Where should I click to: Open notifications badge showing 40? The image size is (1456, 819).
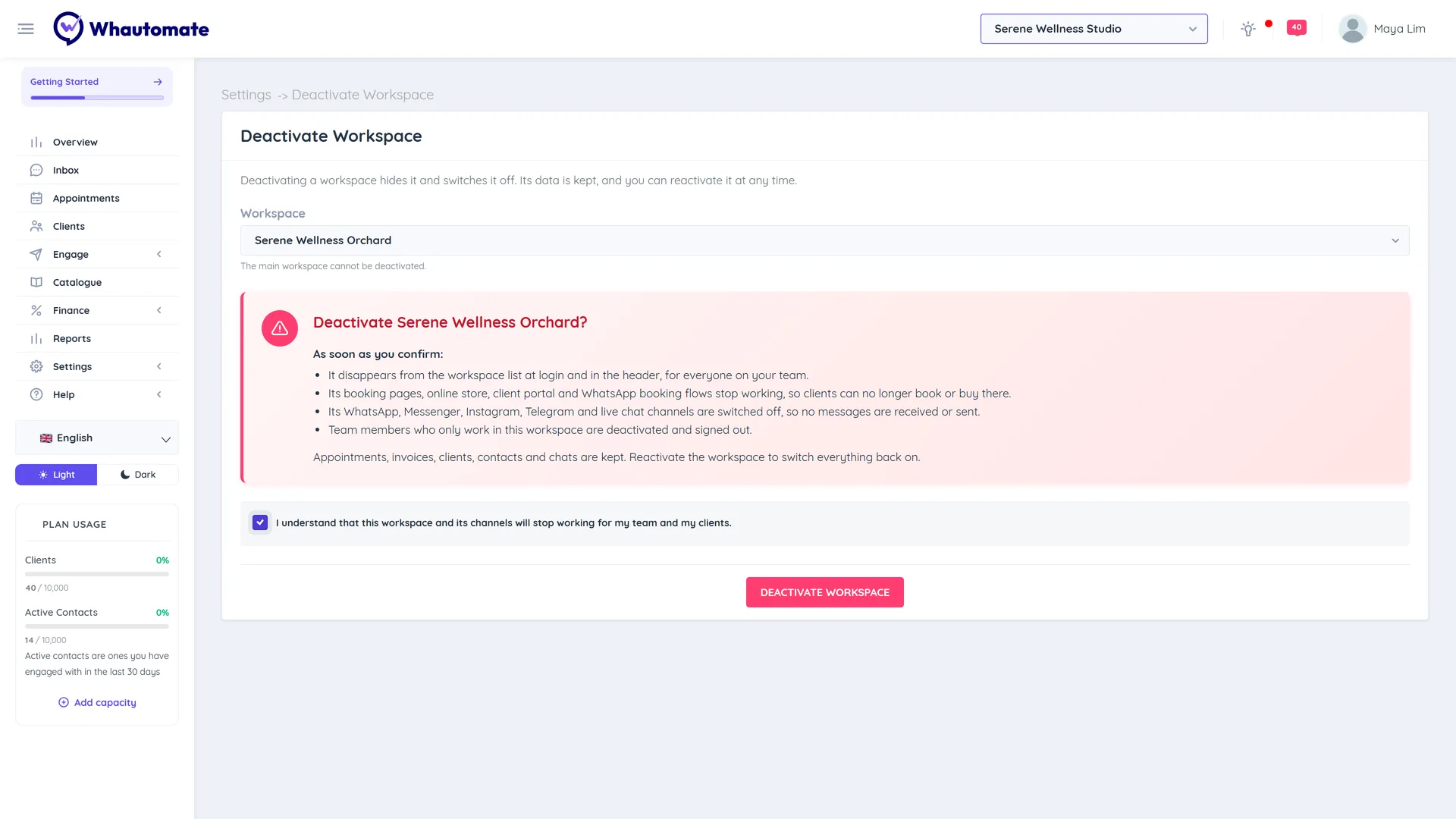1297,27
